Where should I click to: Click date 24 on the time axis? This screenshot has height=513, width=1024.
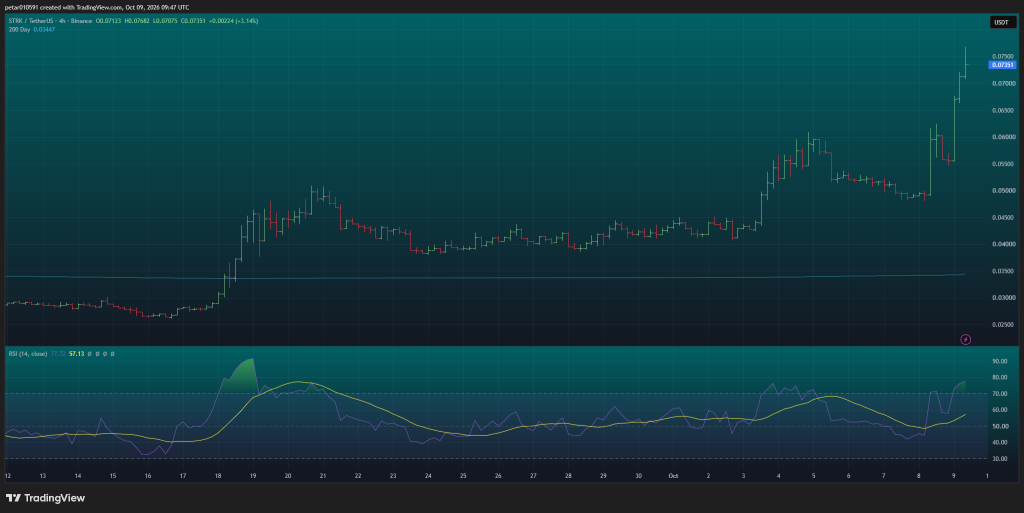point(428,476)
